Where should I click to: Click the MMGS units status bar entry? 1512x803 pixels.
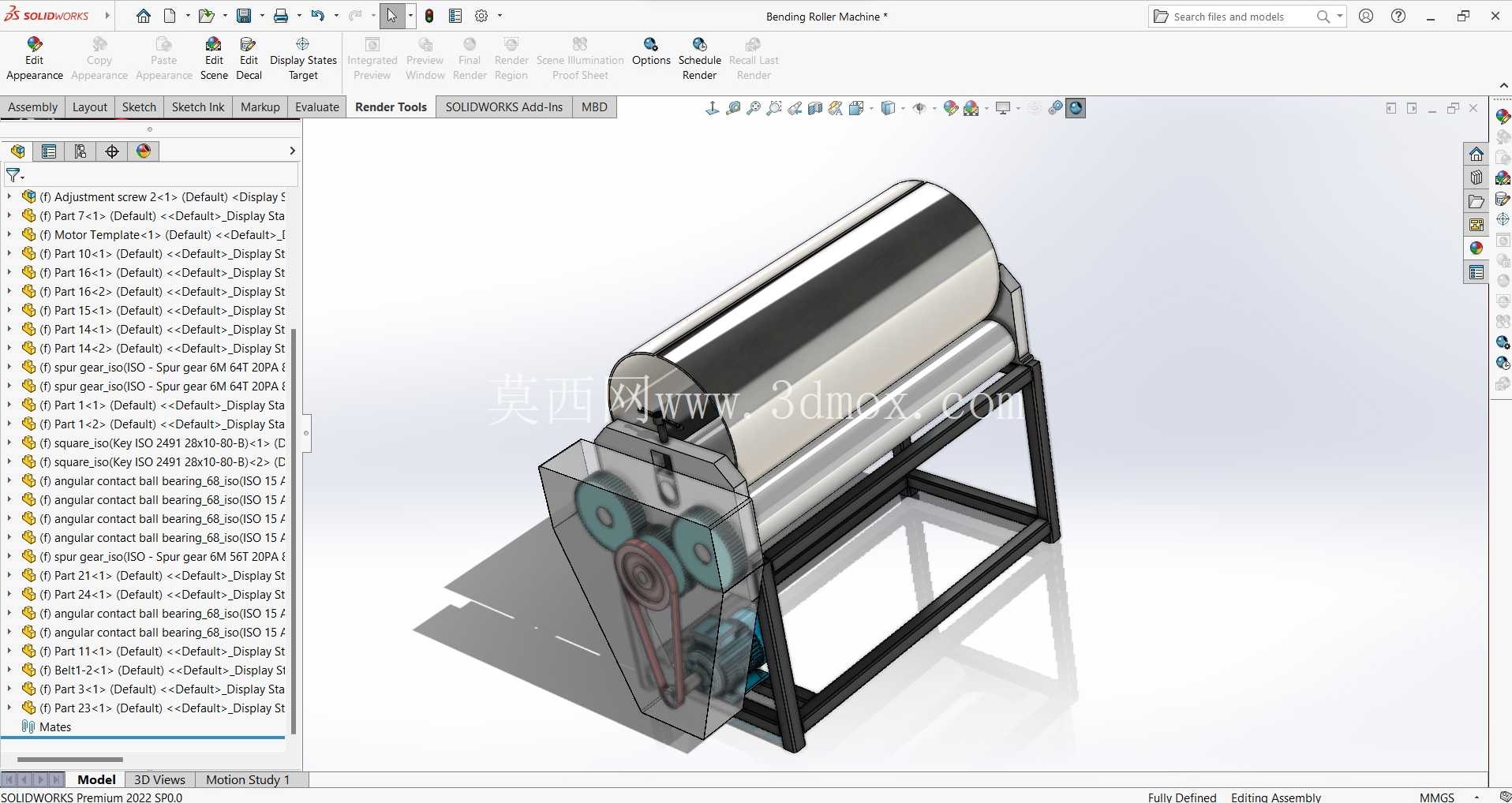[x=1436, y=797]
